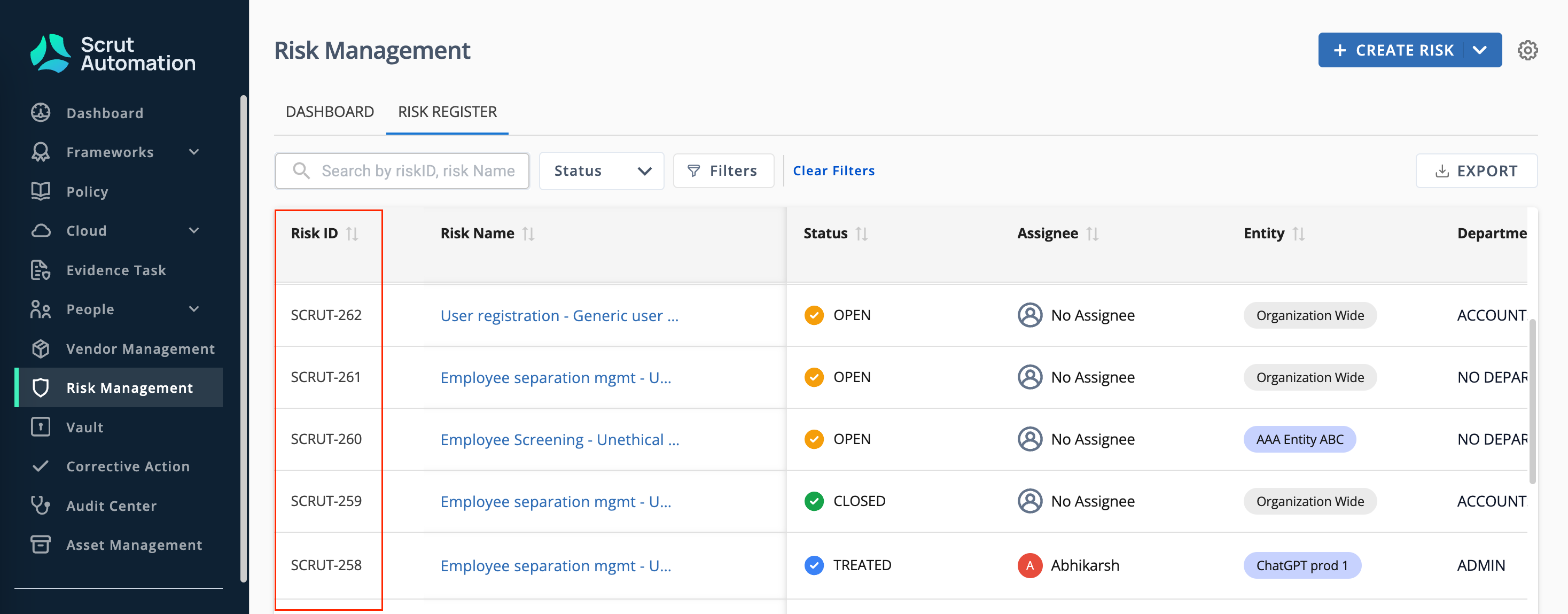
Task: Click the Scrut Automation logo
Action: pos(113,53)
